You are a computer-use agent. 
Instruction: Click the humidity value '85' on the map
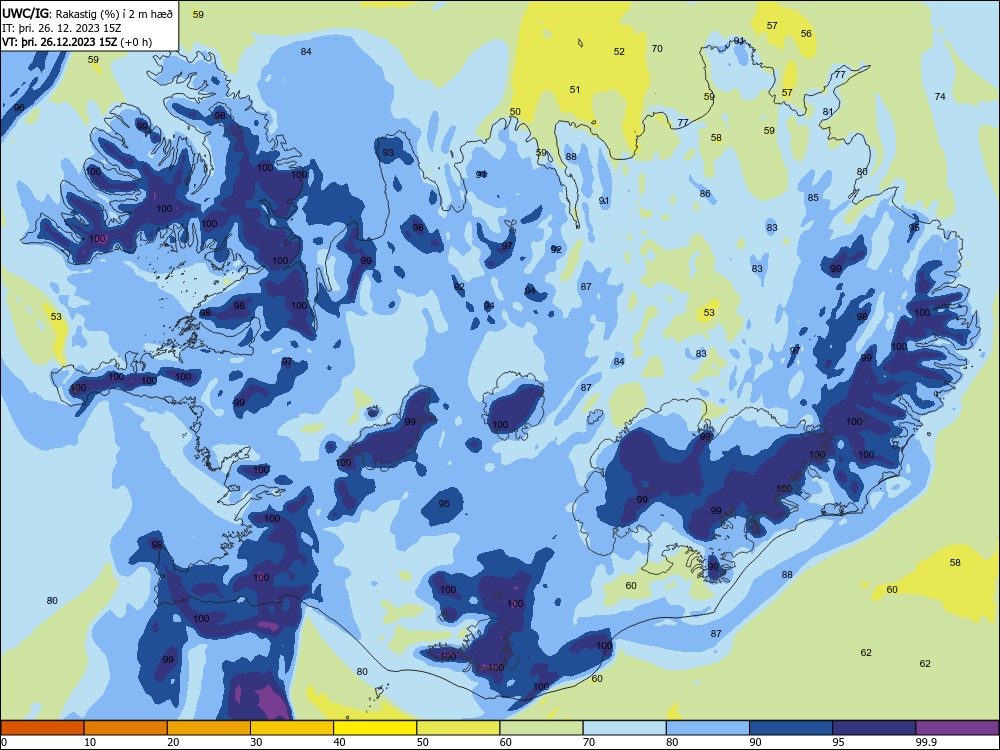click(813, 198)
